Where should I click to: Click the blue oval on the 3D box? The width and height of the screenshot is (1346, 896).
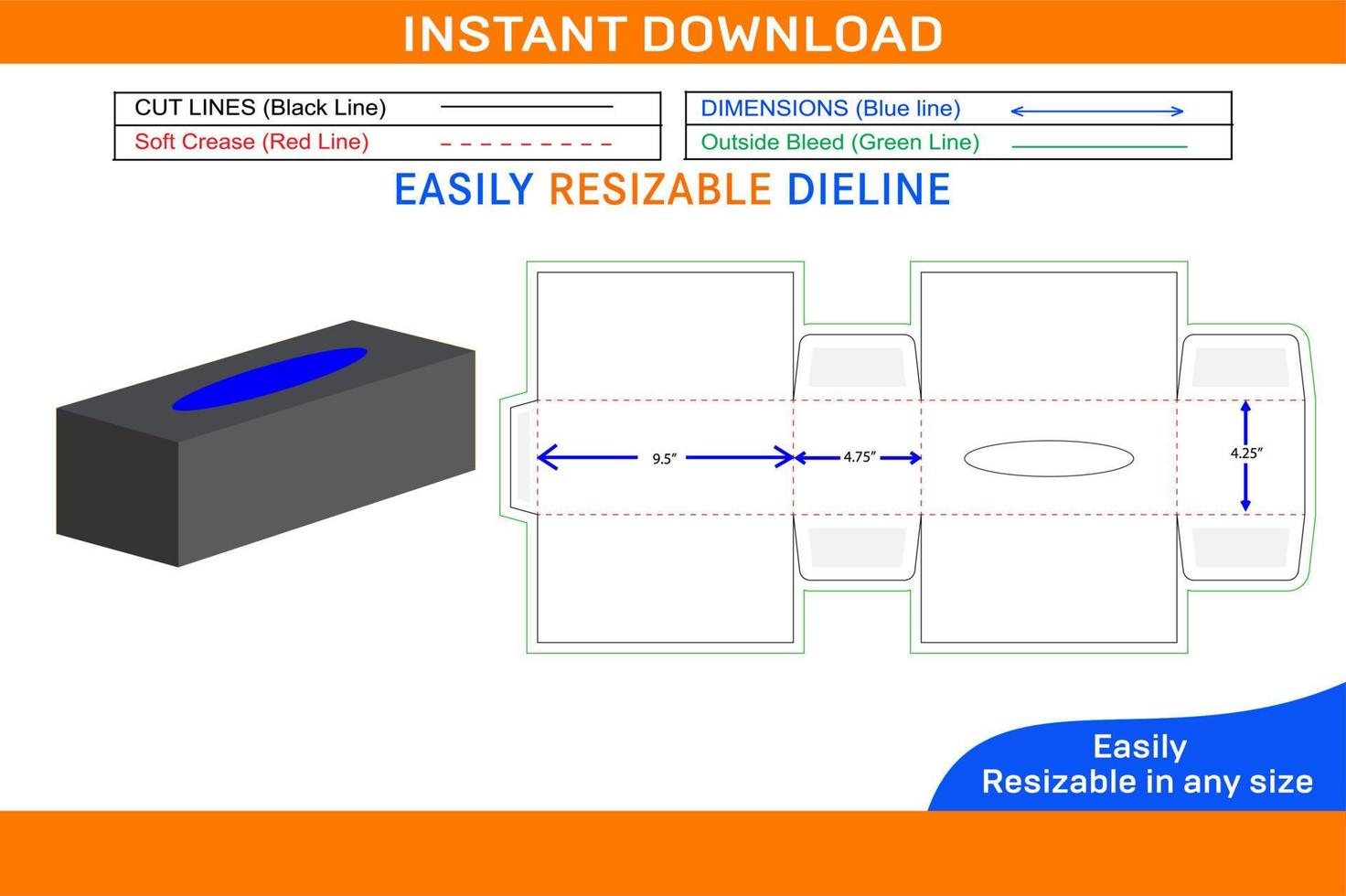pos(270,379)
